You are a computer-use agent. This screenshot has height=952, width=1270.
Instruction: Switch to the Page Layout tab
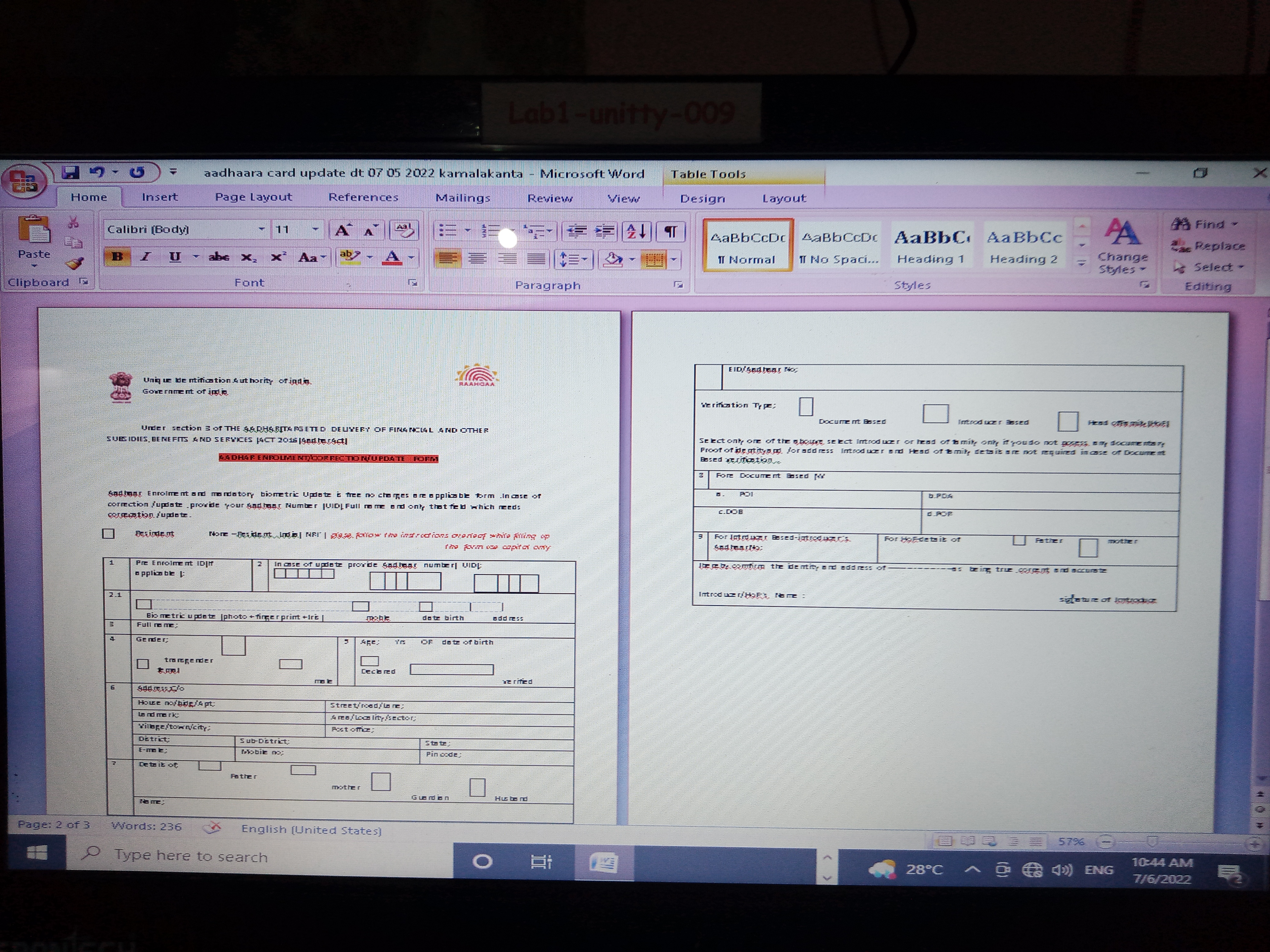tap(253, 197)
